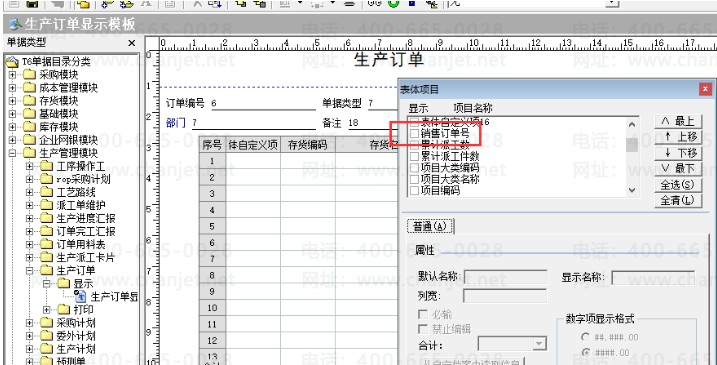Click the T6单据目录分类 root tree icon

click(11, 62)
